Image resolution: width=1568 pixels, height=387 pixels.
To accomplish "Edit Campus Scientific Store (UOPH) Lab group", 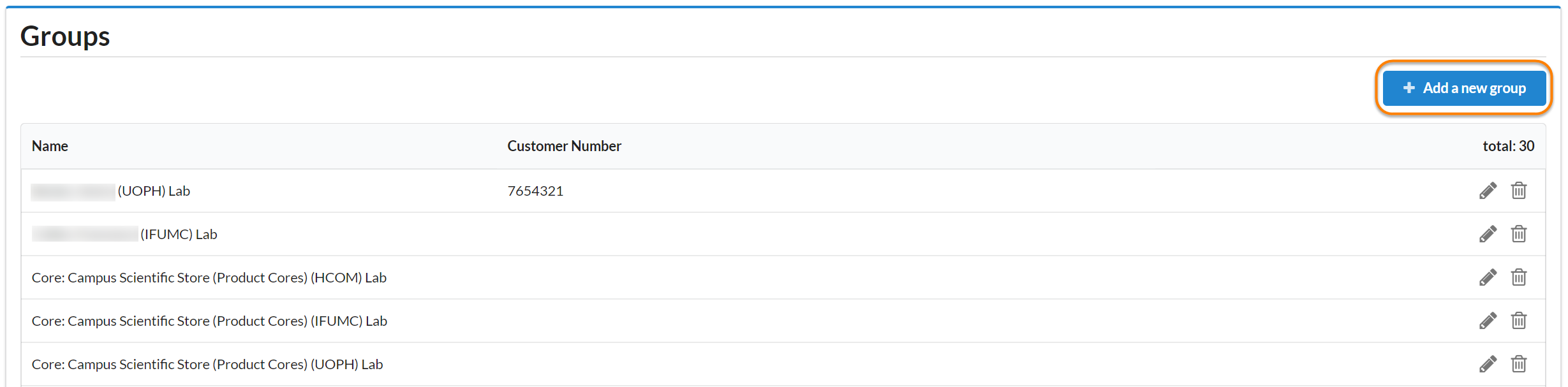I will 1488,364.
